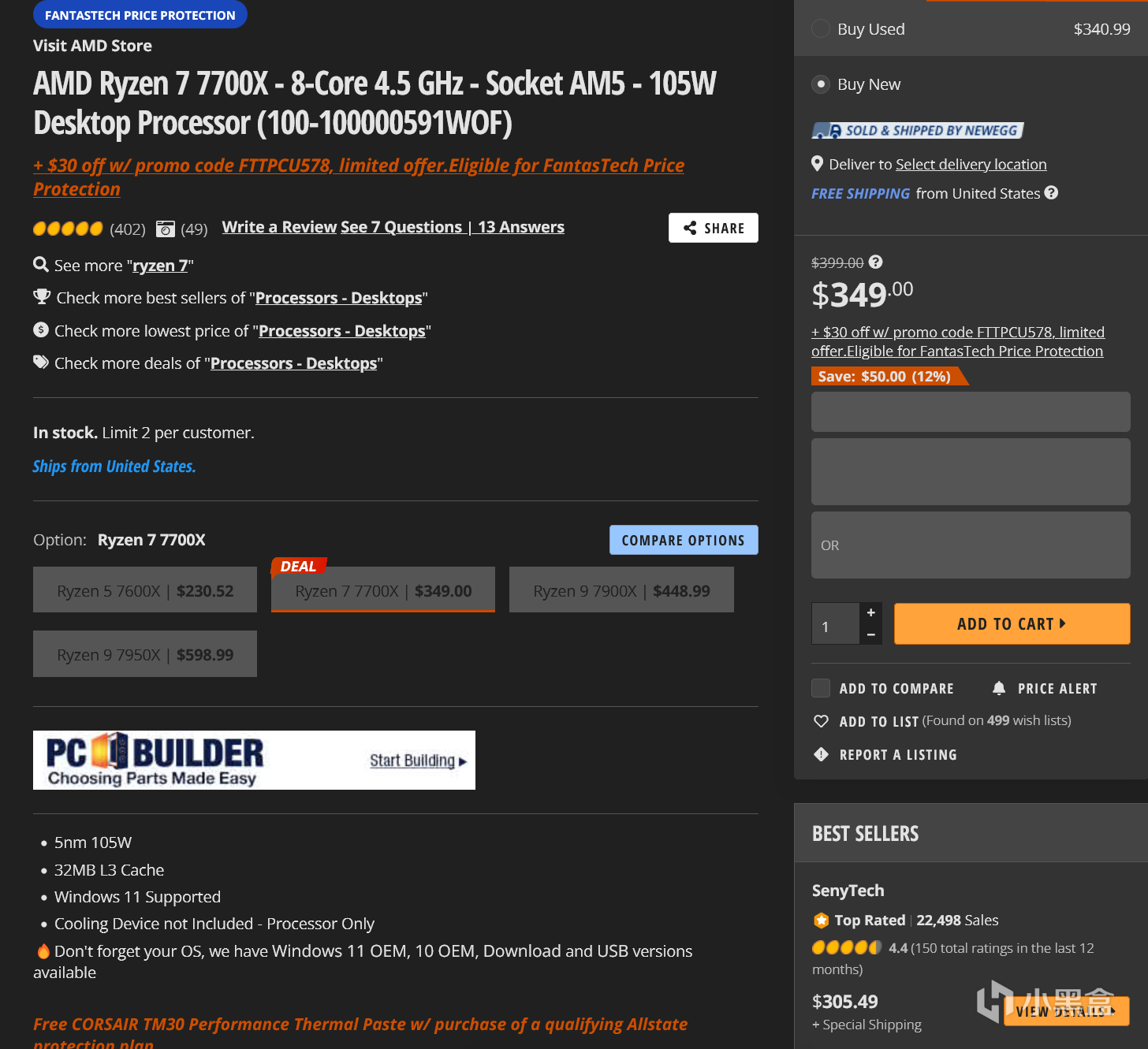Click the DEAL tag on Ryzen 7 7700X
This screenshot has width=1148, height=1049.
tap(298, 566)
